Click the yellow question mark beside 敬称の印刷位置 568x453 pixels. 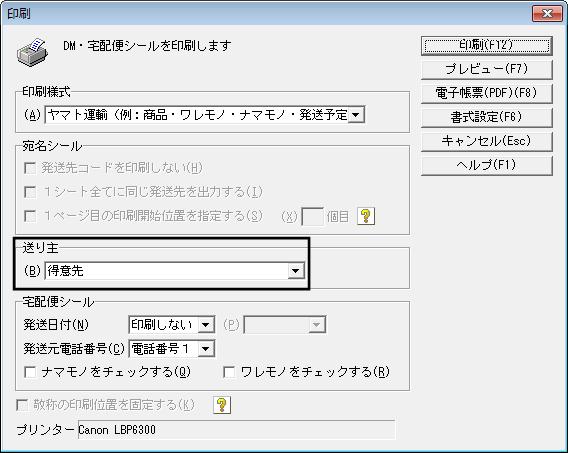pyautogui.click(x=222, y=404)
